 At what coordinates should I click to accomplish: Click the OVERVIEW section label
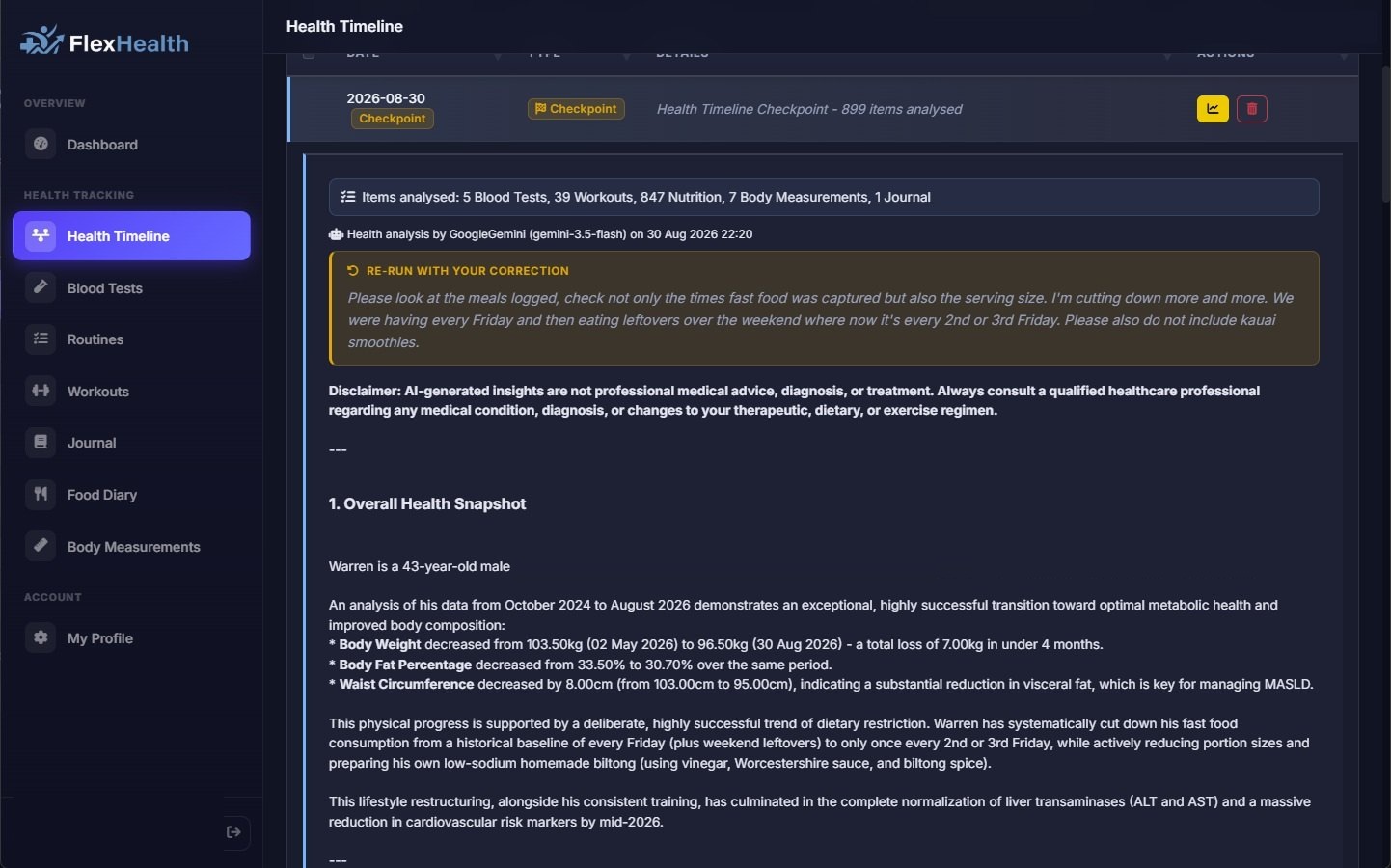click(55, 103)
